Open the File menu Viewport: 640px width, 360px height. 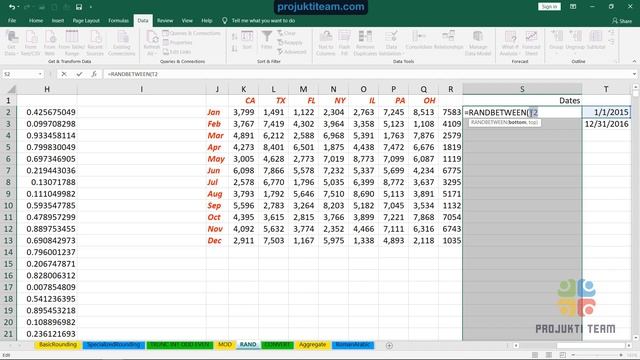click(12, 20)
